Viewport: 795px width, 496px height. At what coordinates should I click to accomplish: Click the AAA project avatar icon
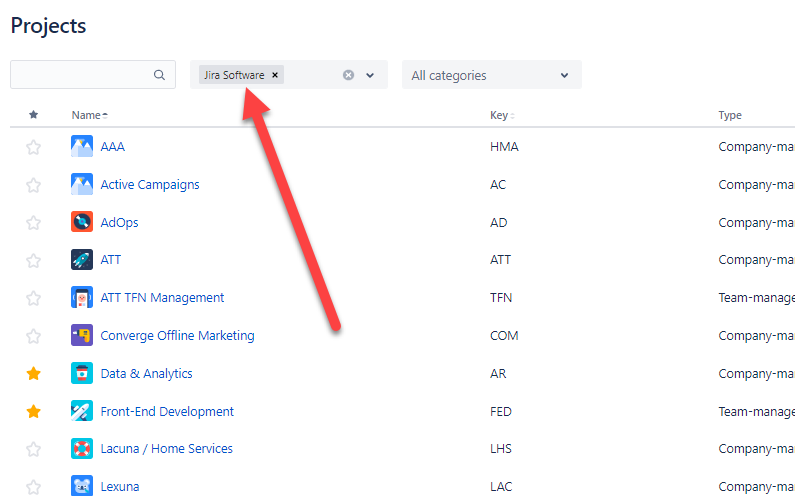[82, 146]
